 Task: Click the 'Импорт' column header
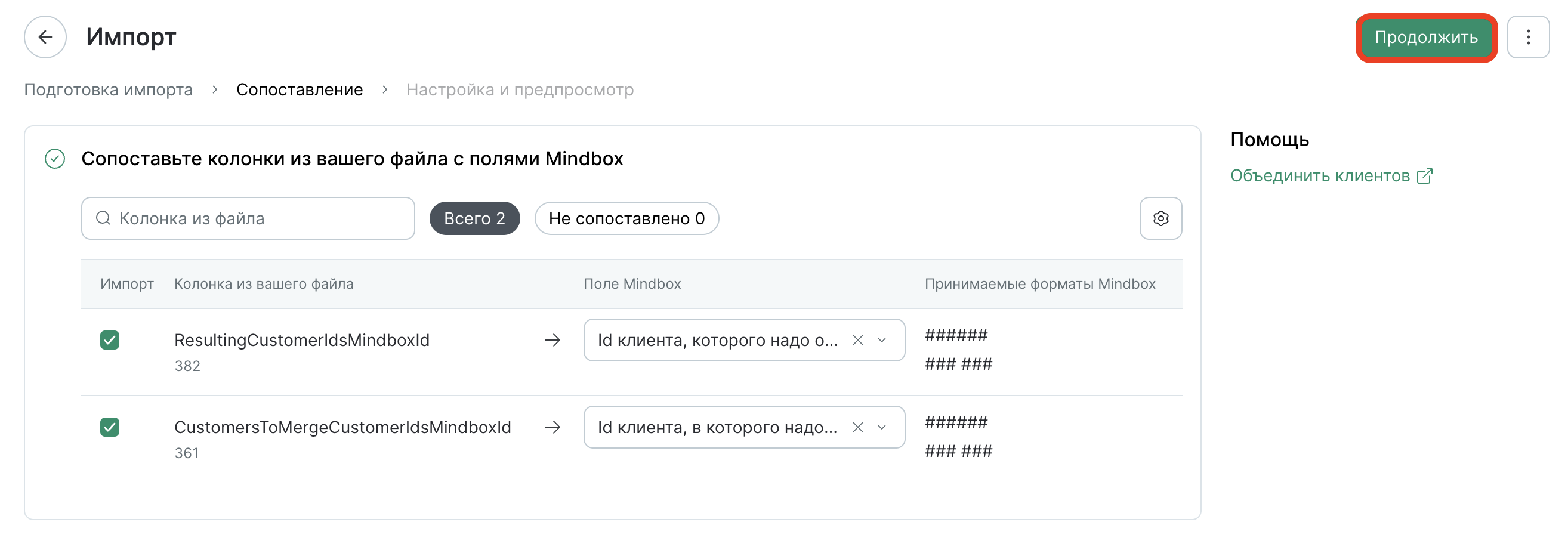(126, 284)
